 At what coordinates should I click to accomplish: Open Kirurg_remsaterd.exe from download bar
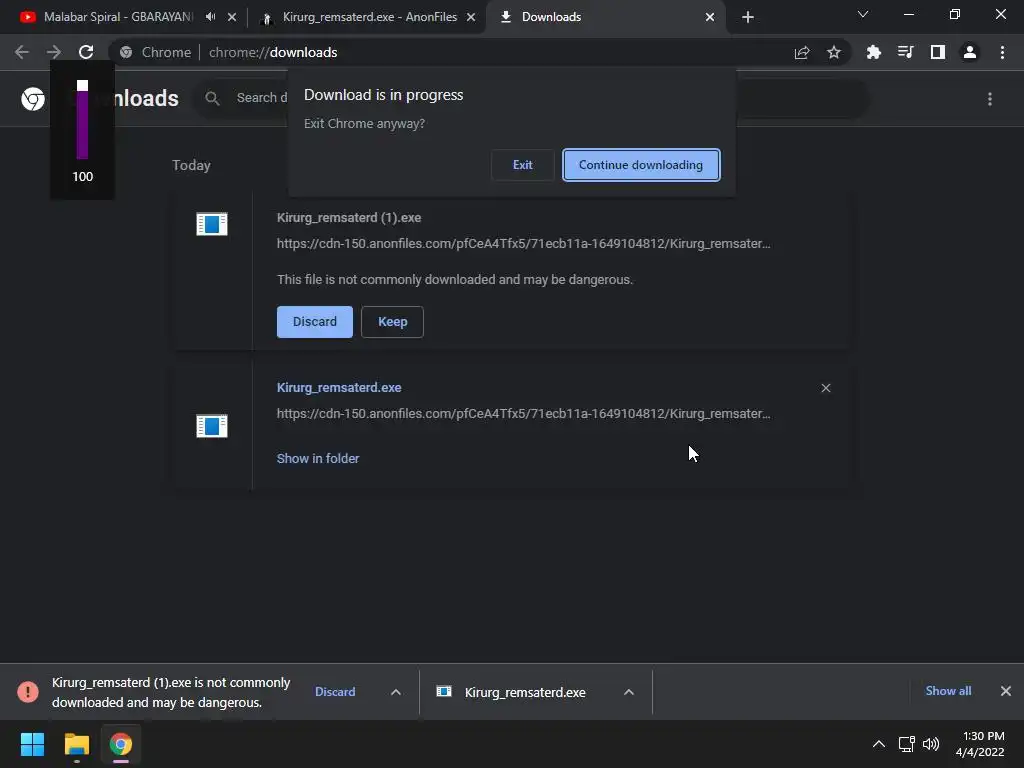click(525, 692)
